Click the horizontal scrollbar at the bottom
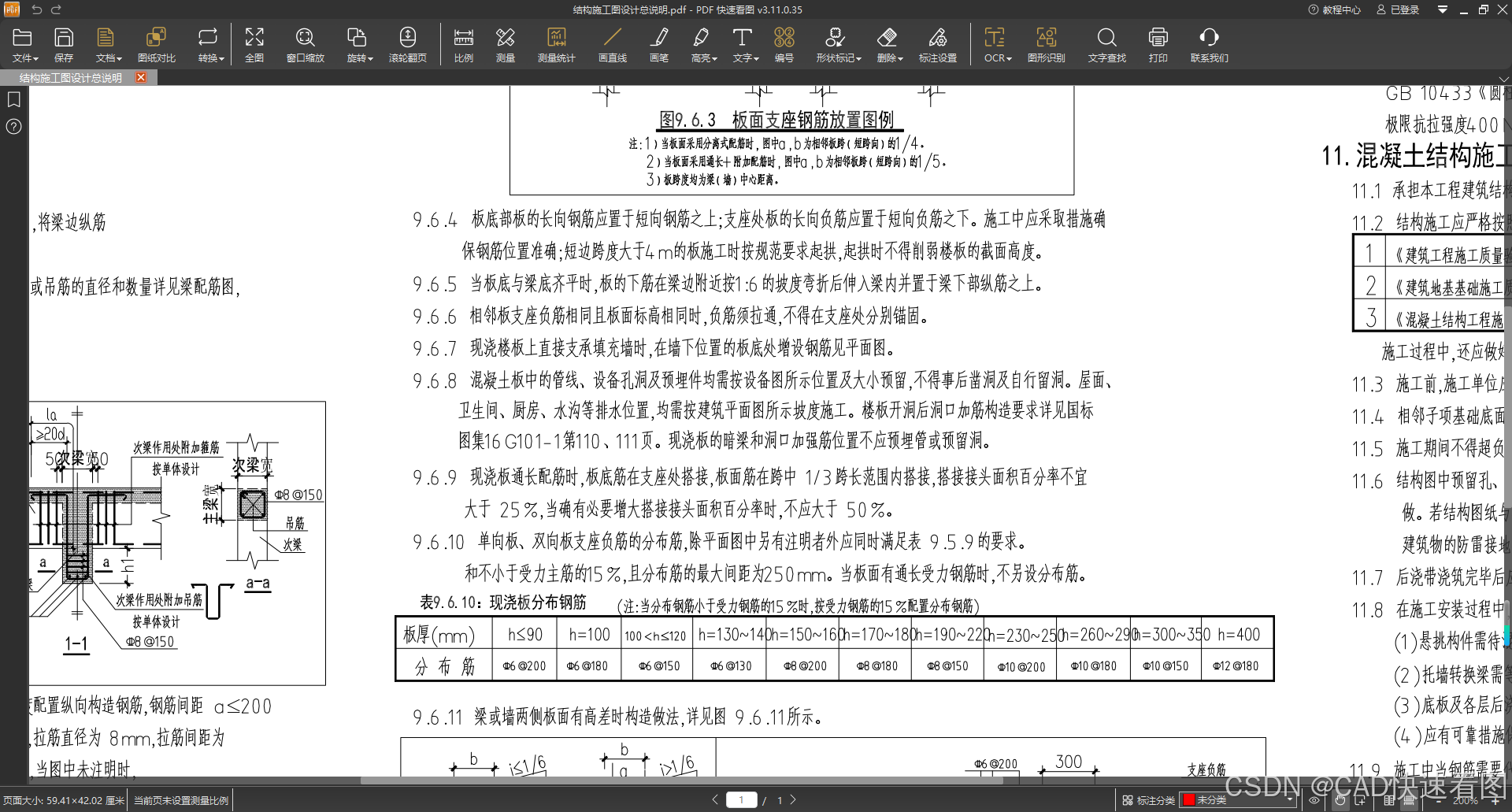This screenshot has width=1512, height=812. pyautogui.click(x=681, y=780)
